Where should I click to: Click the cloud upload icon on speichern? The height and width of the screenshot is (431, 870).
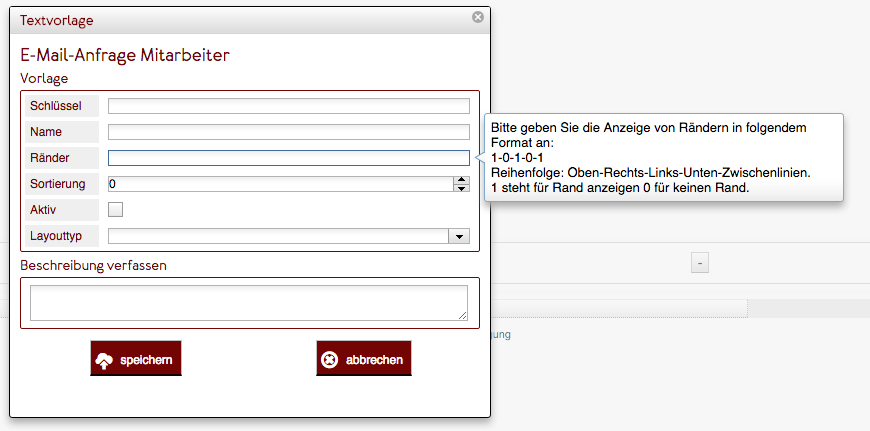[x=104, y=361]
